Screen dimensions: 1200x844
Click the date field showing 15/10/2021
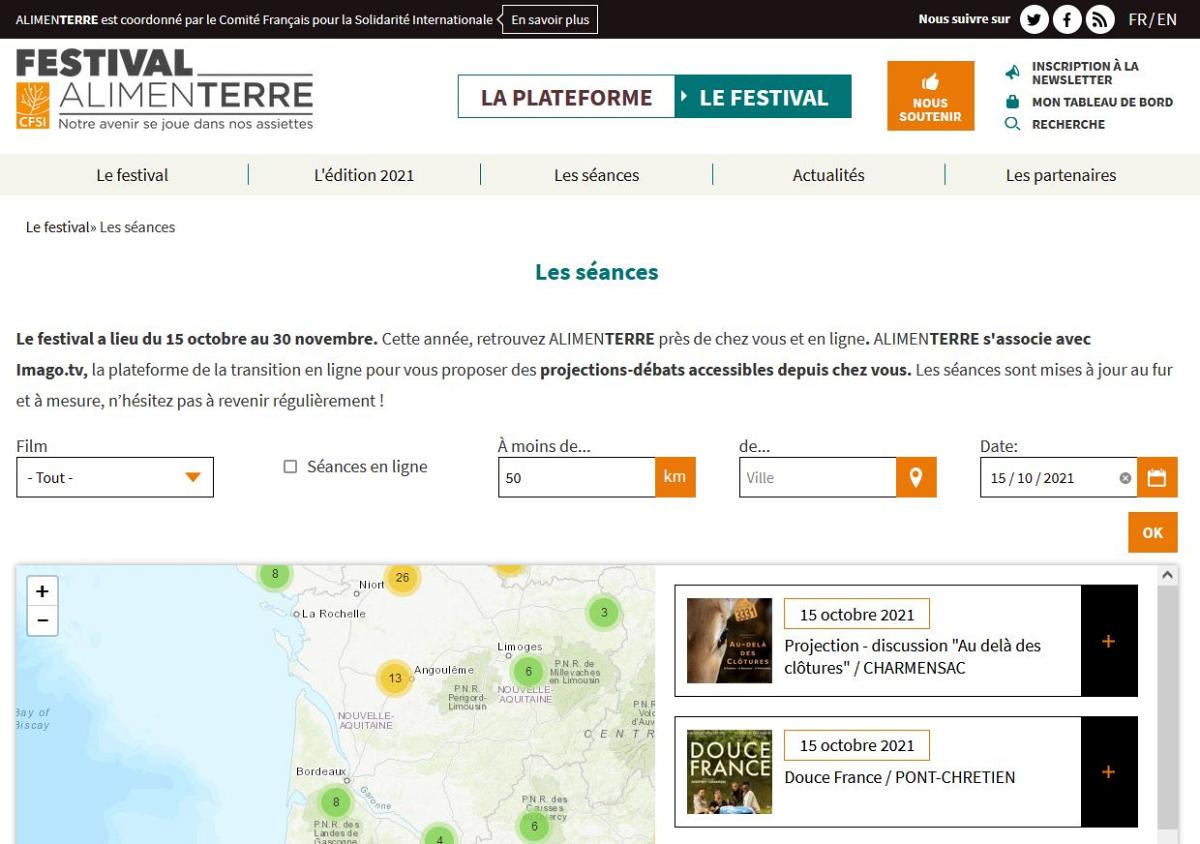[x=1058, y=477]
